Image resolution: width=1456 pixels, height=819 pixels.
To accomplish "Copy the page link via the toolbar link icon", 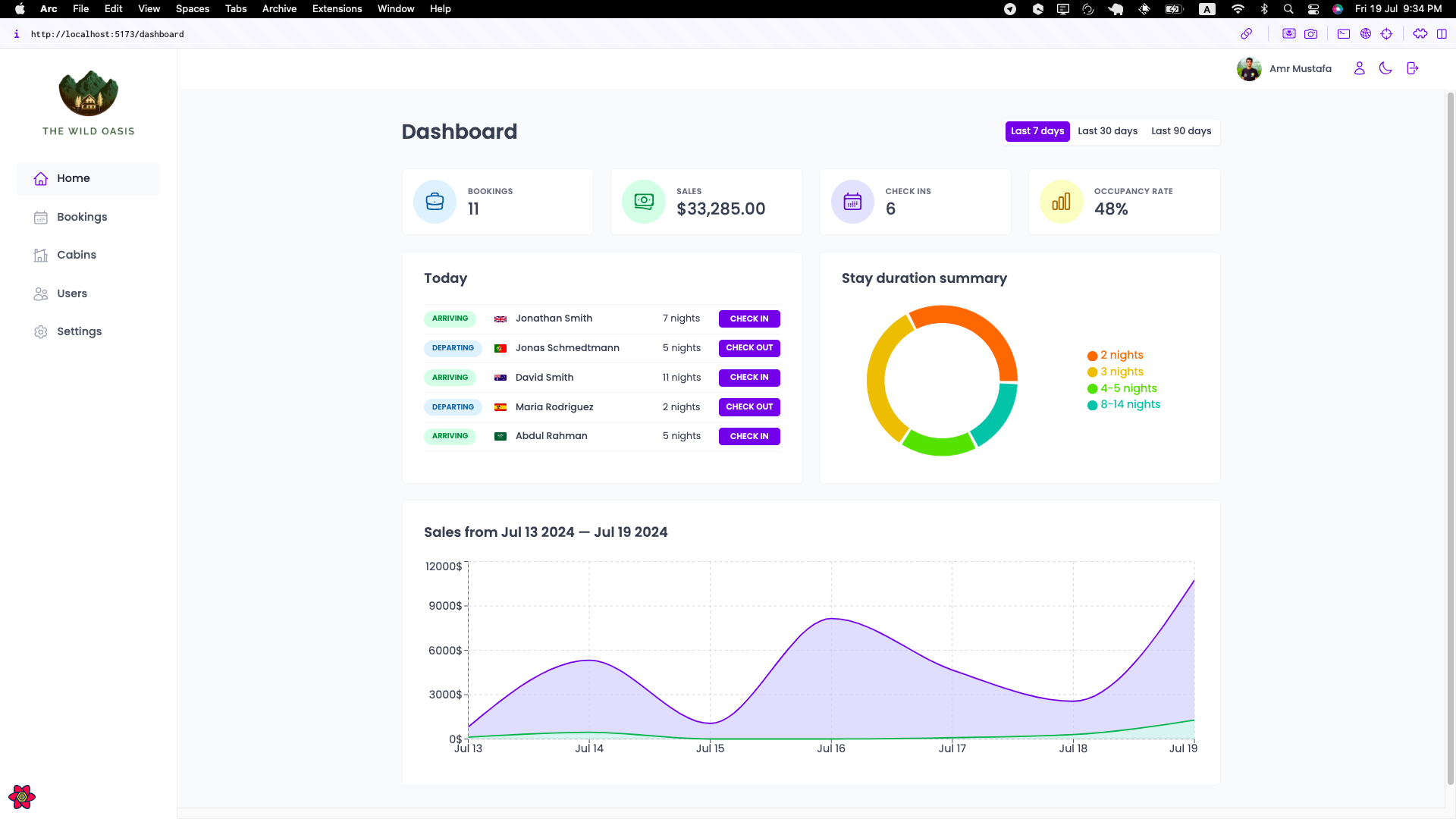I will click(x=1246, y=33).
